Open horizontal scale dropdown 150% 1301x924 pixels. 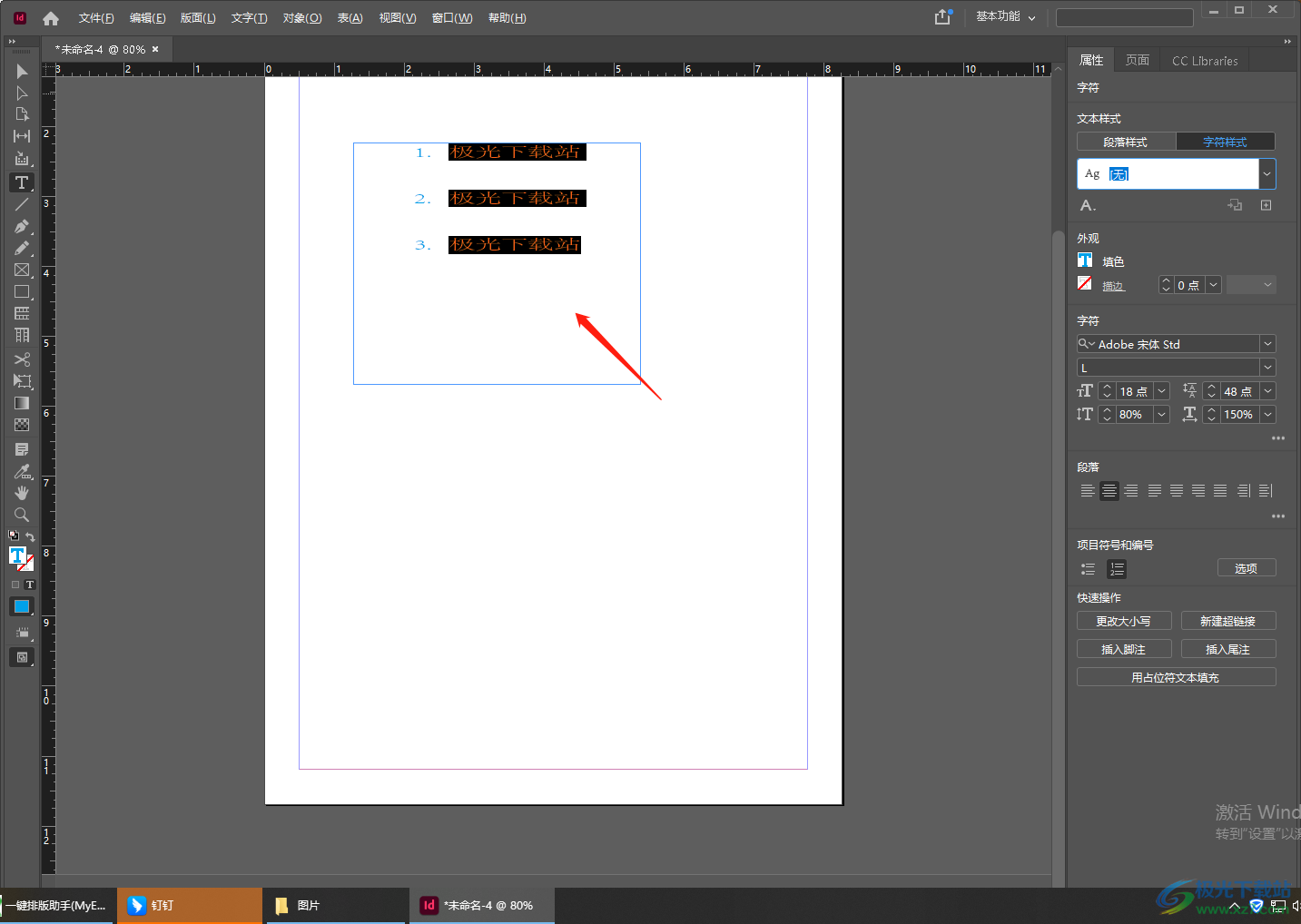1268,415
